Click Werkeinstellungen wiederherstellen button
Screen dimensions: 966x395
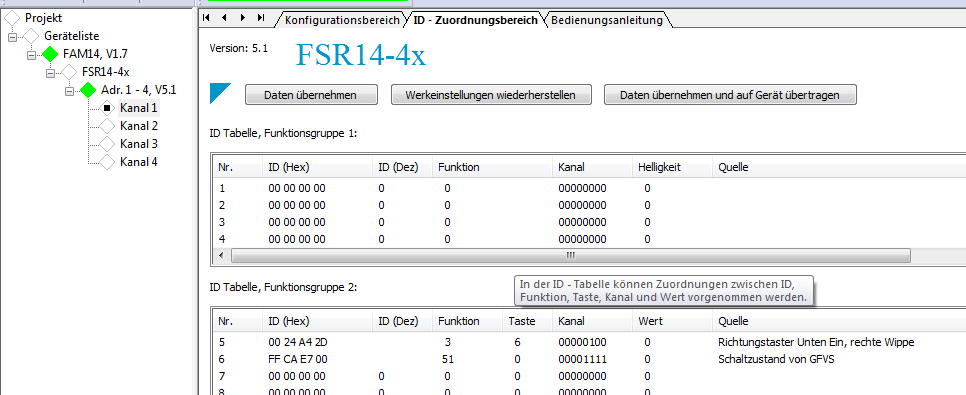pos(490,95)
